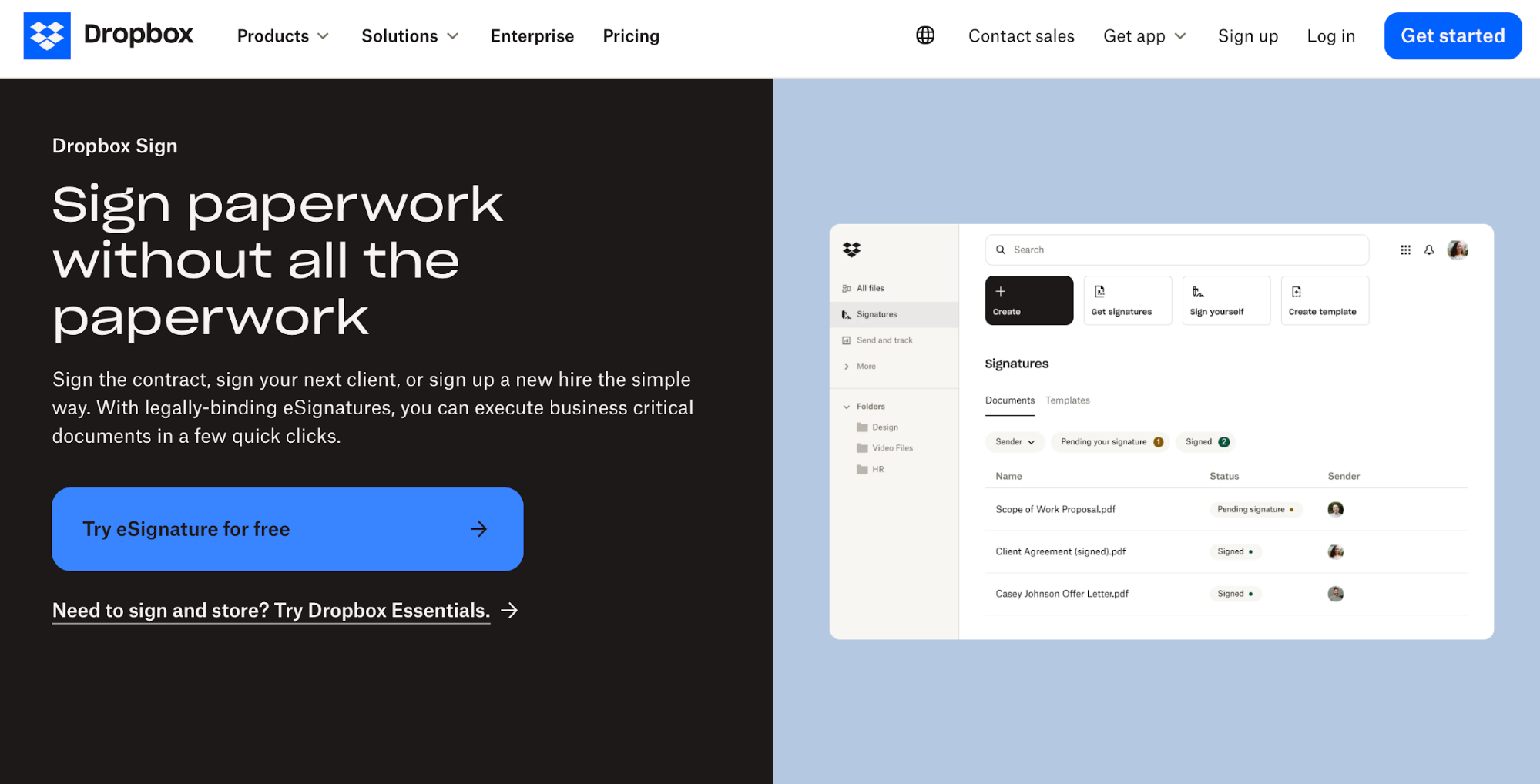The width and height of the screenshot is (1540, 784).
Task: Switch to the Templates tab
Action: pyautogui.click(x=1068, y=400)
